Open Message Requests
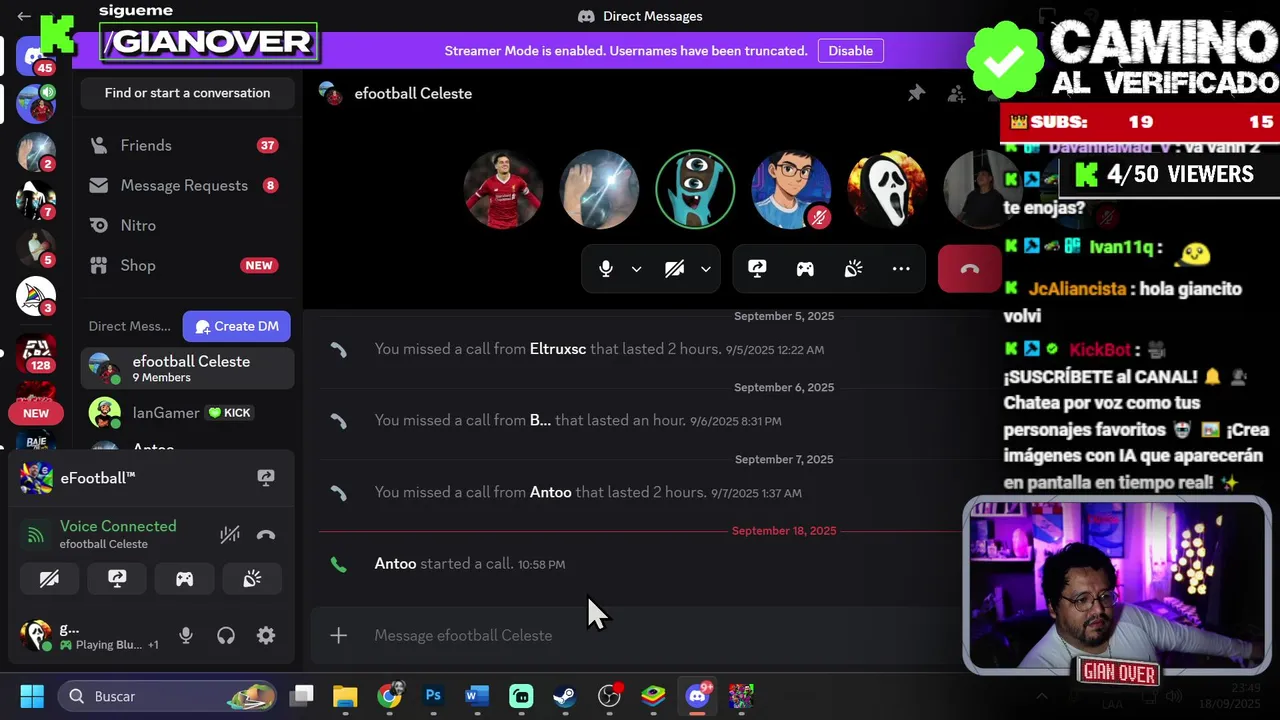This screenshot has width=1280, height=720. pos(187,185)
